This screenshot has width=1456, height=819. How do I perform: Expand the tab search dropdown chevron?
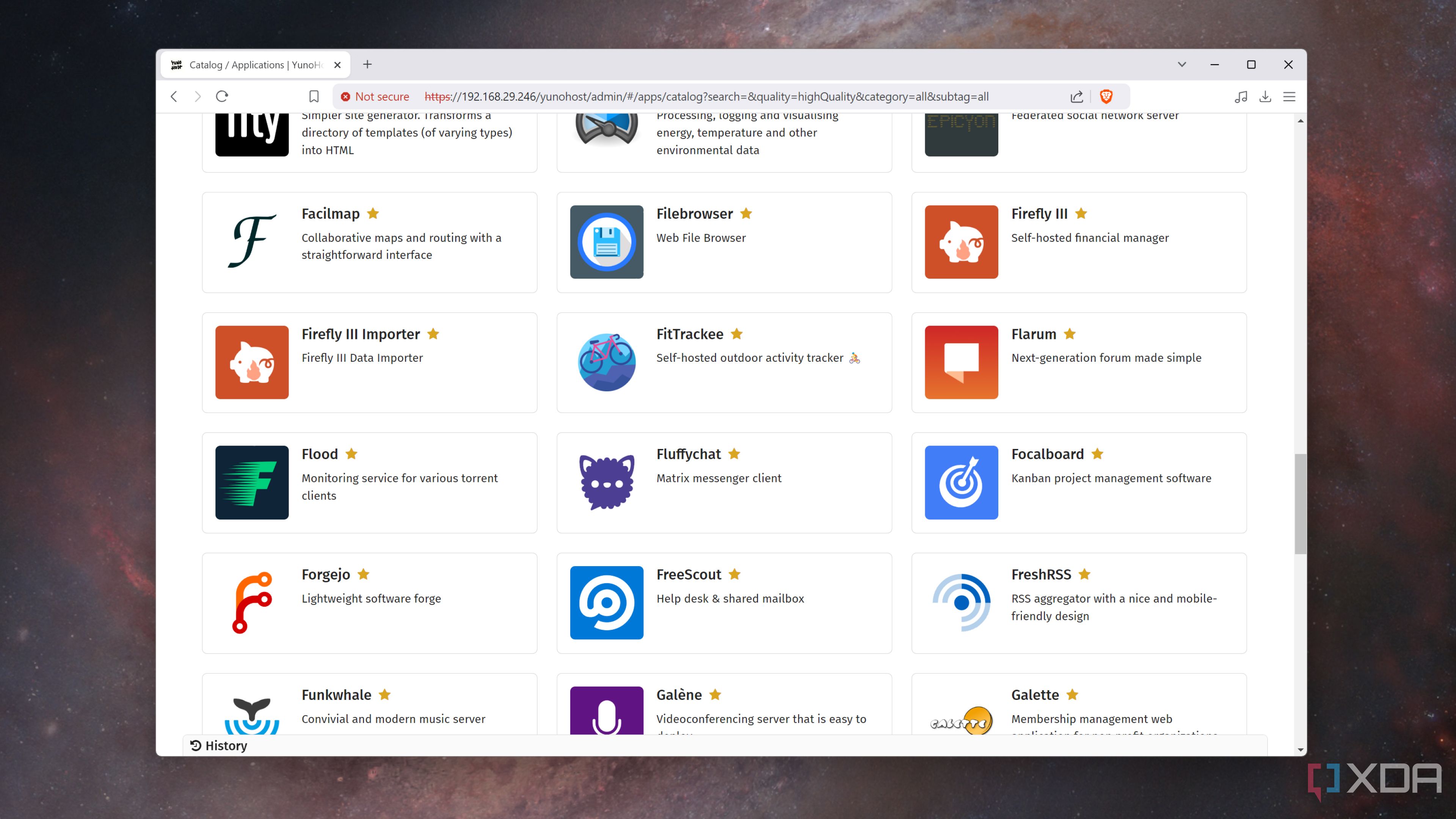coord(1182,64)
